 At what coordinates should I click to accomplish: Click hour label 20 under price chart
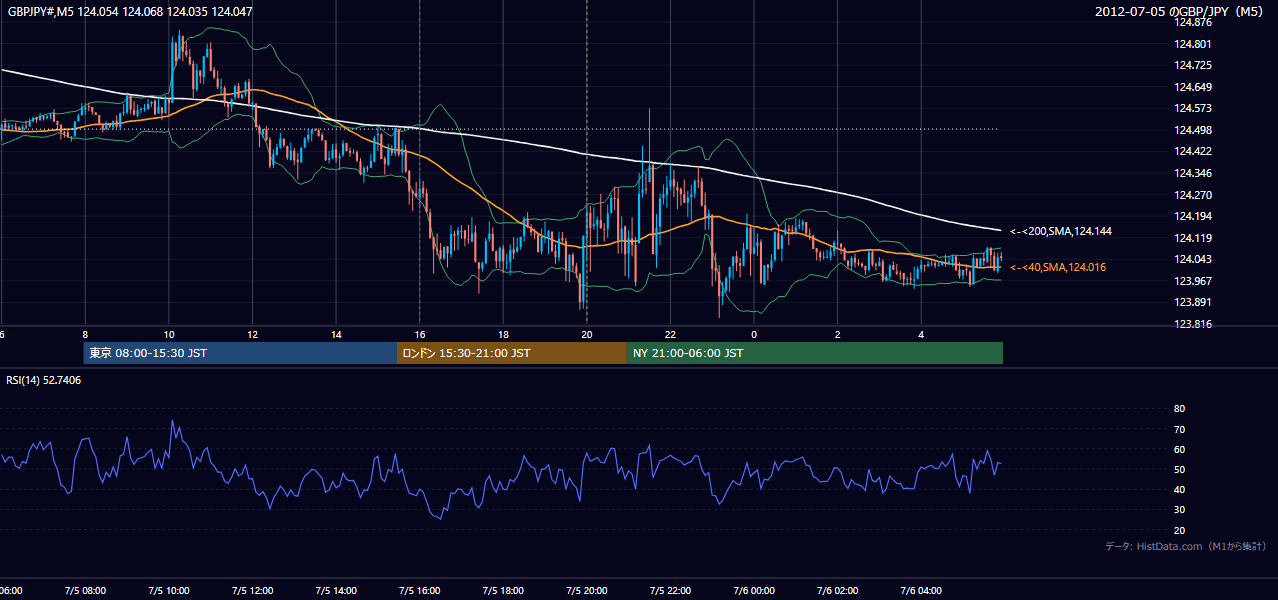(x=587, y=335)
